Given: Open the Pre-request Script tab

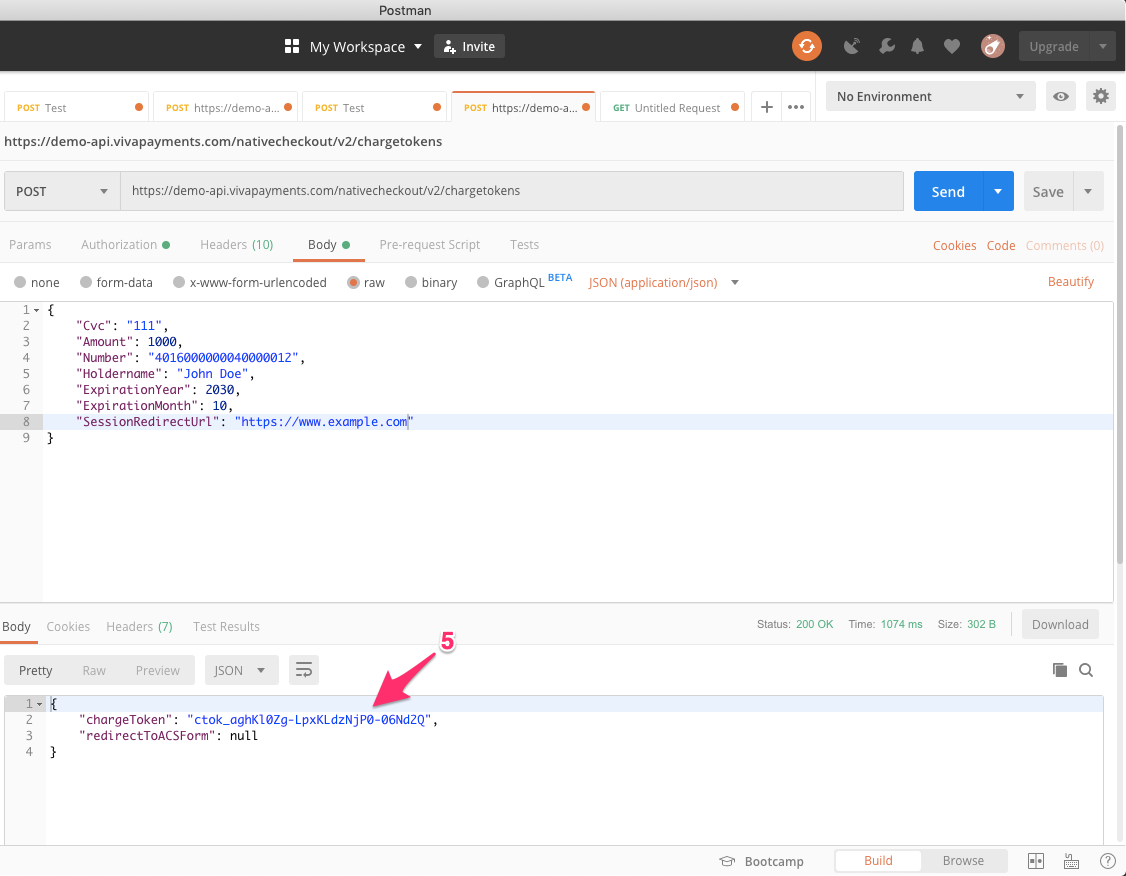Looking at the screenshot, I should tap(429, 245).
